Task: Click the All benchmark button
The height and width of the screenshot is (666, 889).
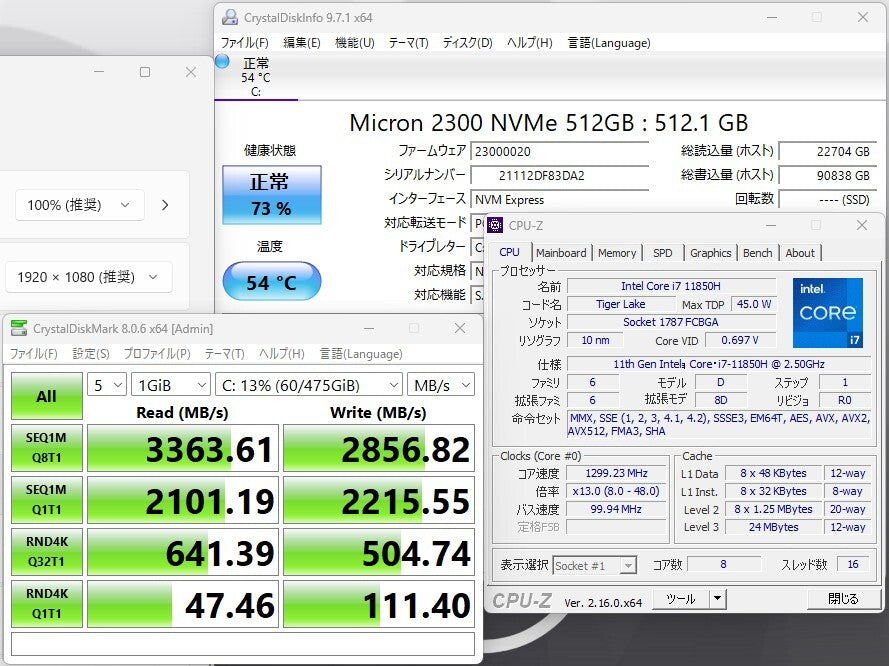Action: [46, 396]
